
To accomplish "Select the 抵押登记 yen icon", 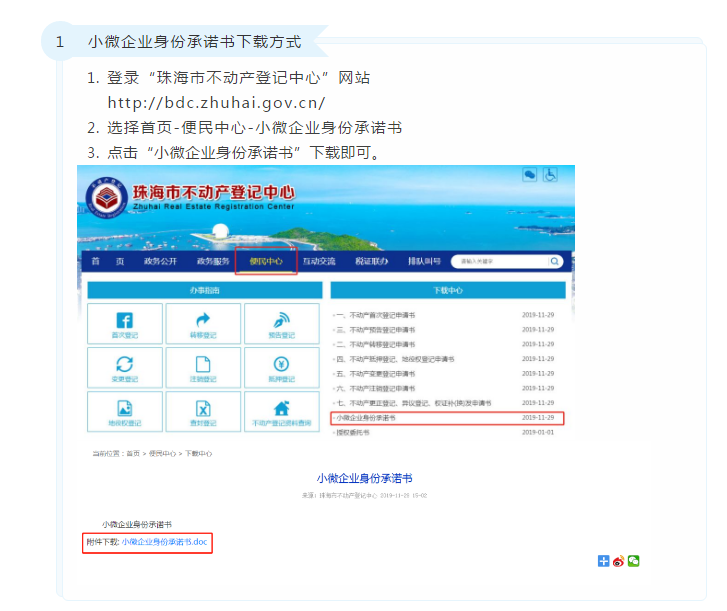I will tap(282, 367).
